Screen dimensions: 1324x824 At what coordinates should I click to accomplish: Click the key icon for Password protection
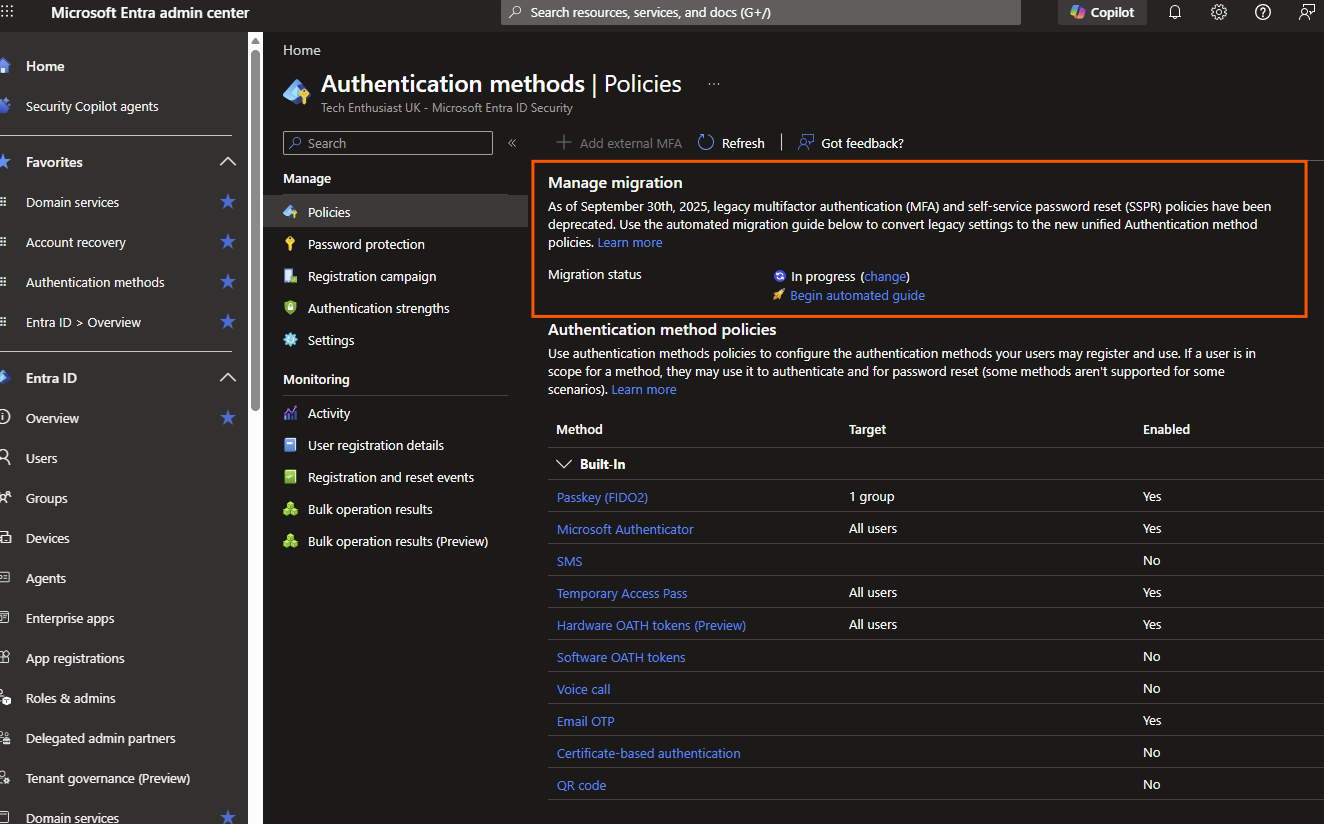tap(290, 244)
